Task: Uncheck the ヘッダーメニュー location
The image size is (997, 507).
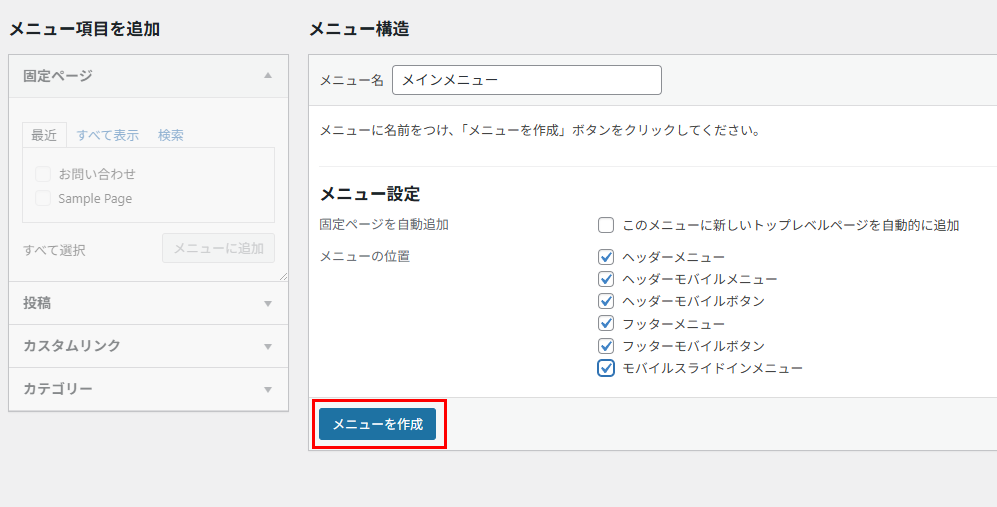Action: 606,257
